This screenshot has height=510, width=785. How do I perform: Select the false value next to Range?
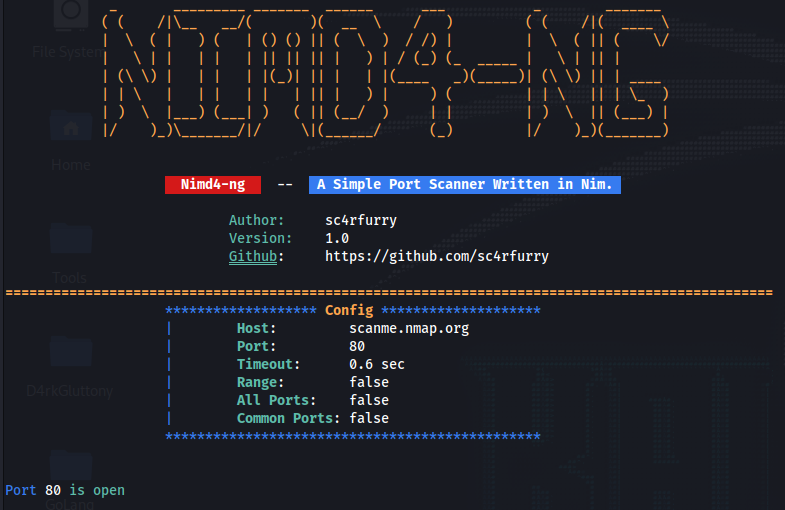(x=369, y=382)
